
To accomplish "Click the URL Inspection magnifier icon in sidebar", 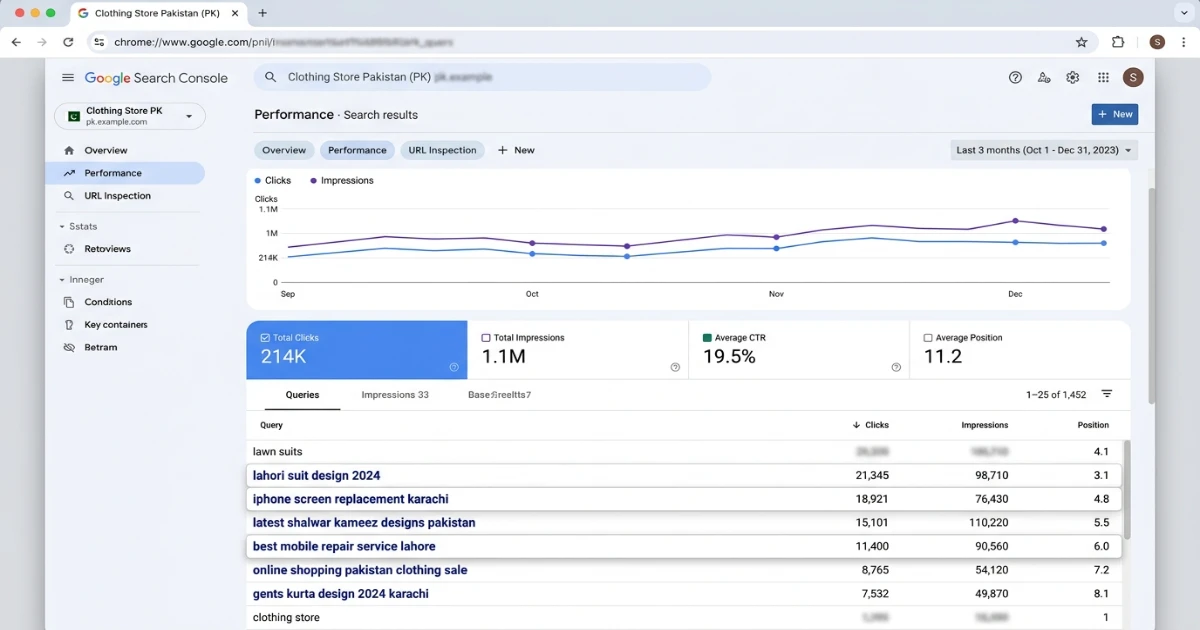I will point(69,196).
